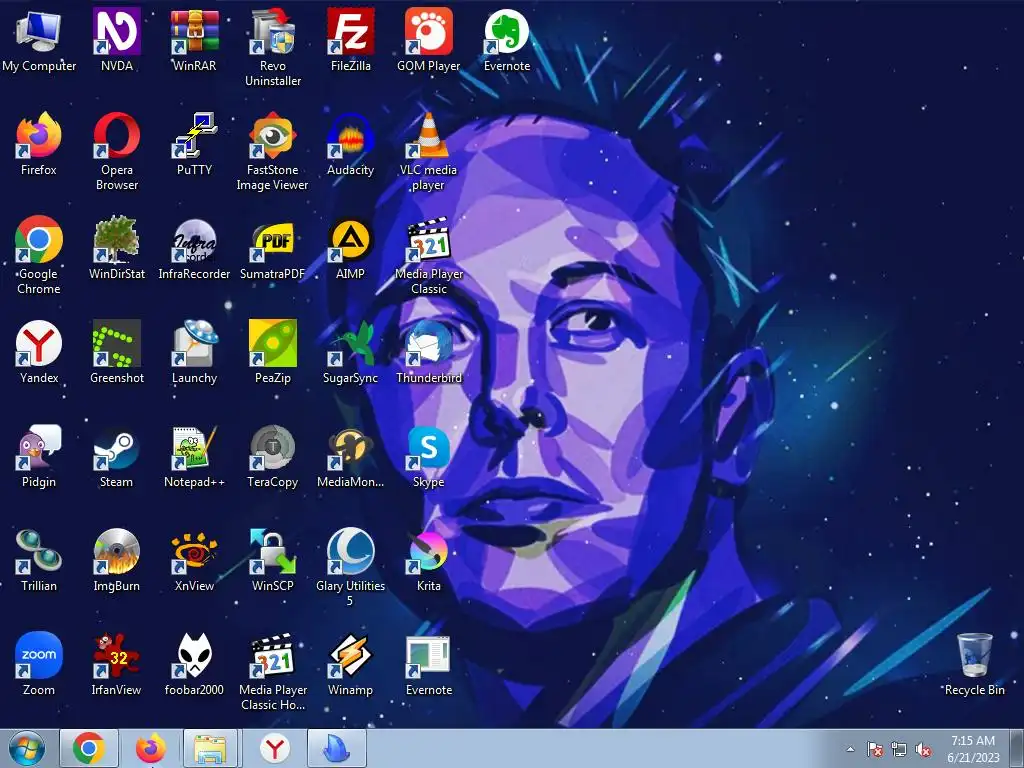This screenshot has width=1024, height=768.
Task: Show hidden system tray icons arrow
Action: pyautogui.click(x=850, y=749)
